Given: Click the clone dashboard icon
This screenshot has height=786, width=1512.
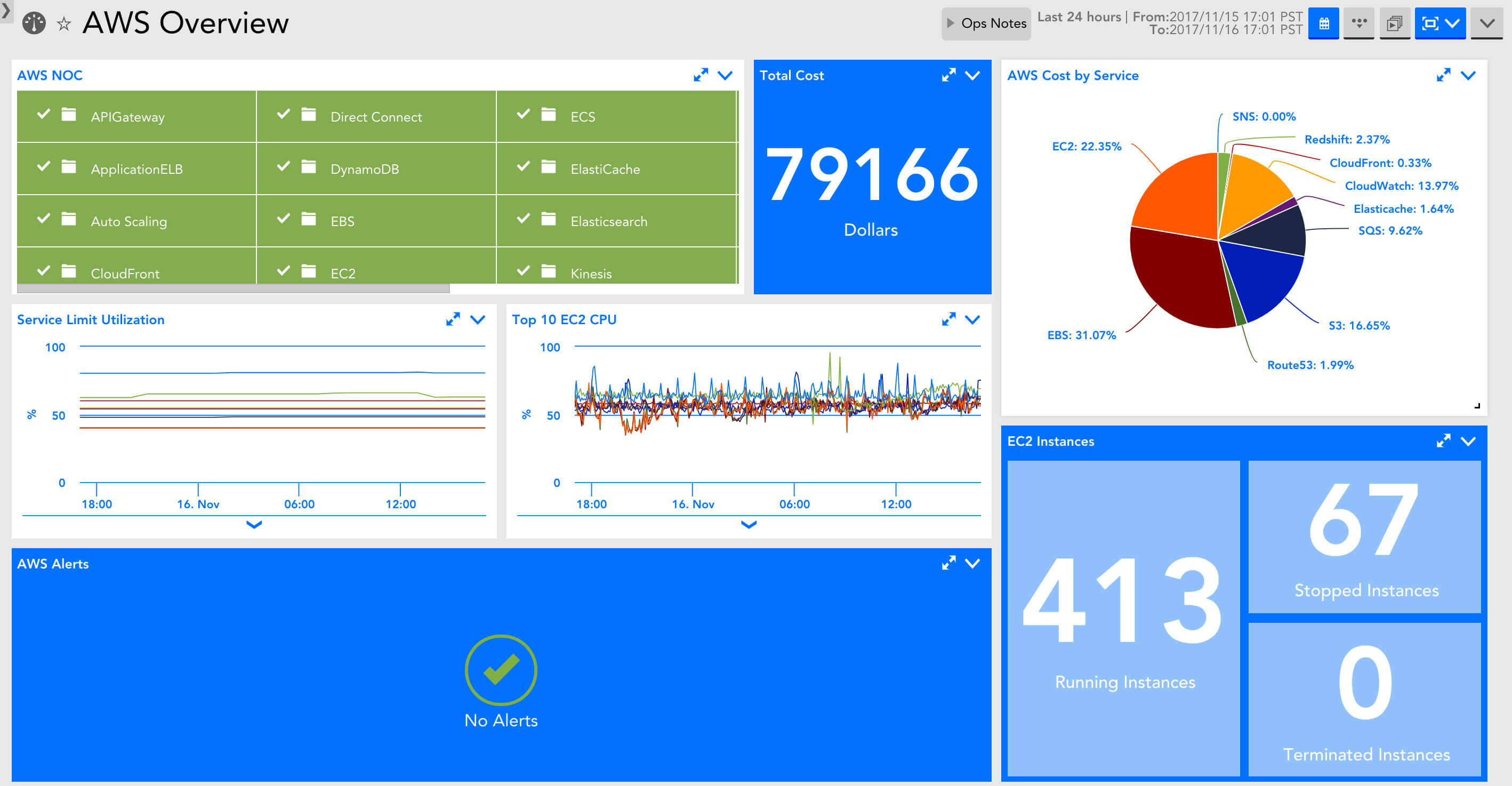Looking at the screenshot, I should 1395,23.
